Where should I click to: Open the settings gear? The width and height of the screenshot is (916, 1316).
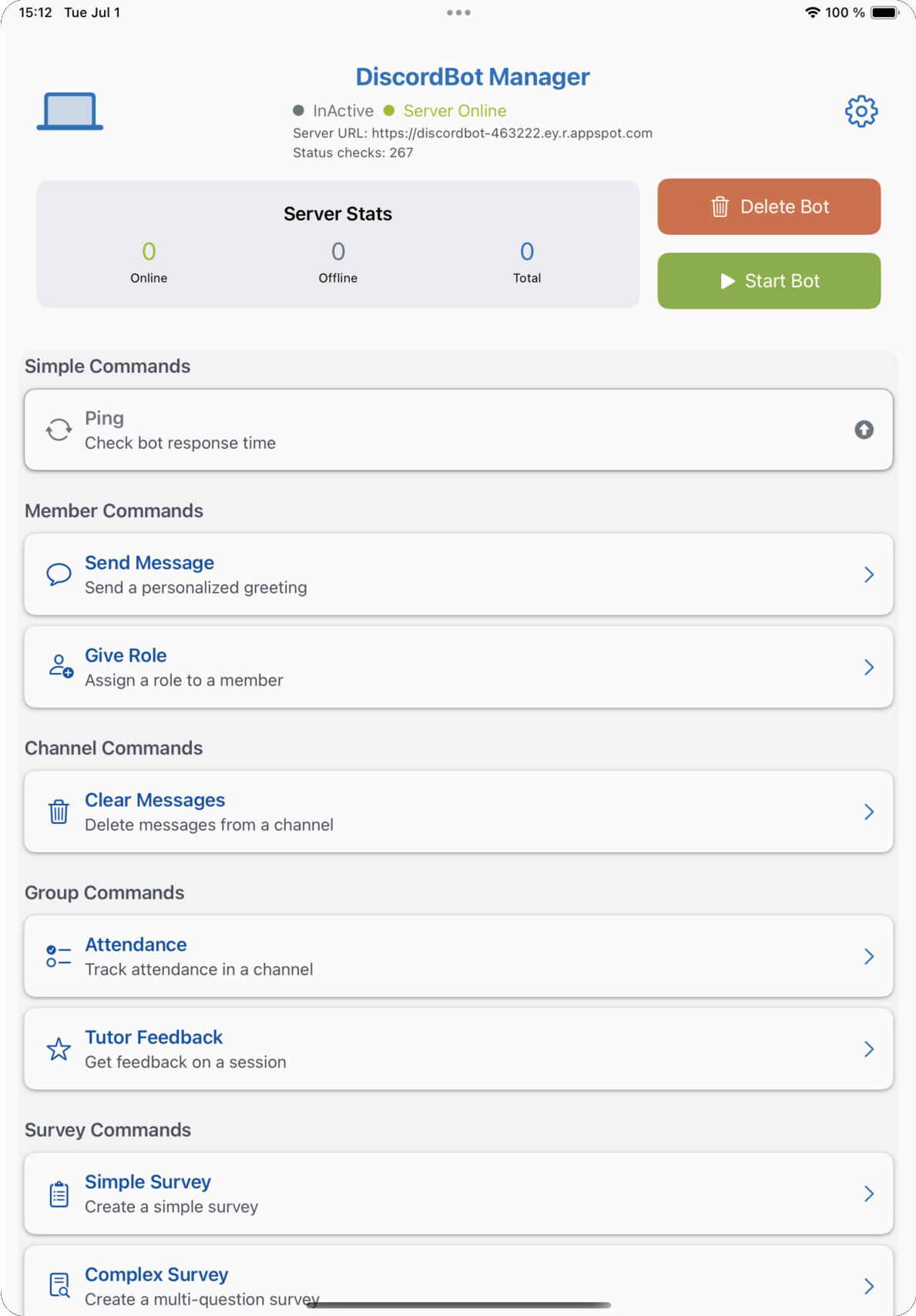point(861,111)
